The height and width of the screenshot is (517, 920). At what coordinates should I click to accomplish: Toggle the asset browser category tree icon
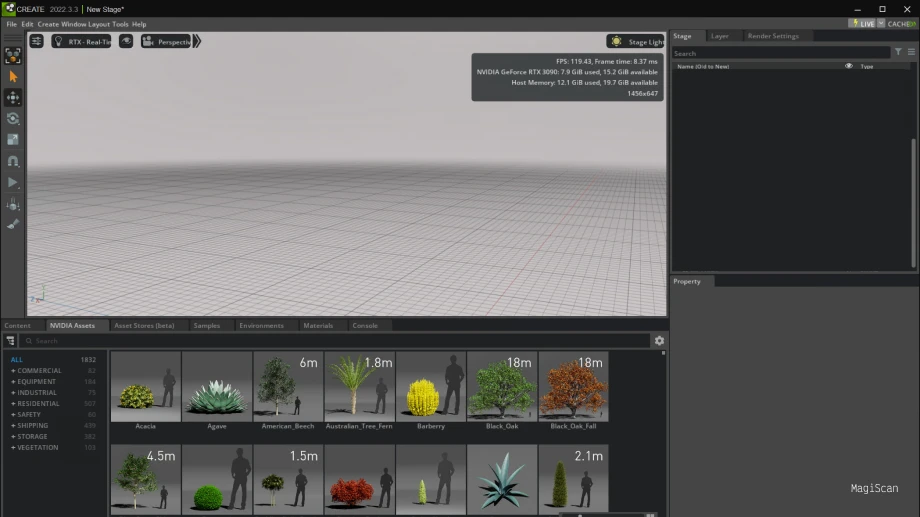(x=11, y=340)
